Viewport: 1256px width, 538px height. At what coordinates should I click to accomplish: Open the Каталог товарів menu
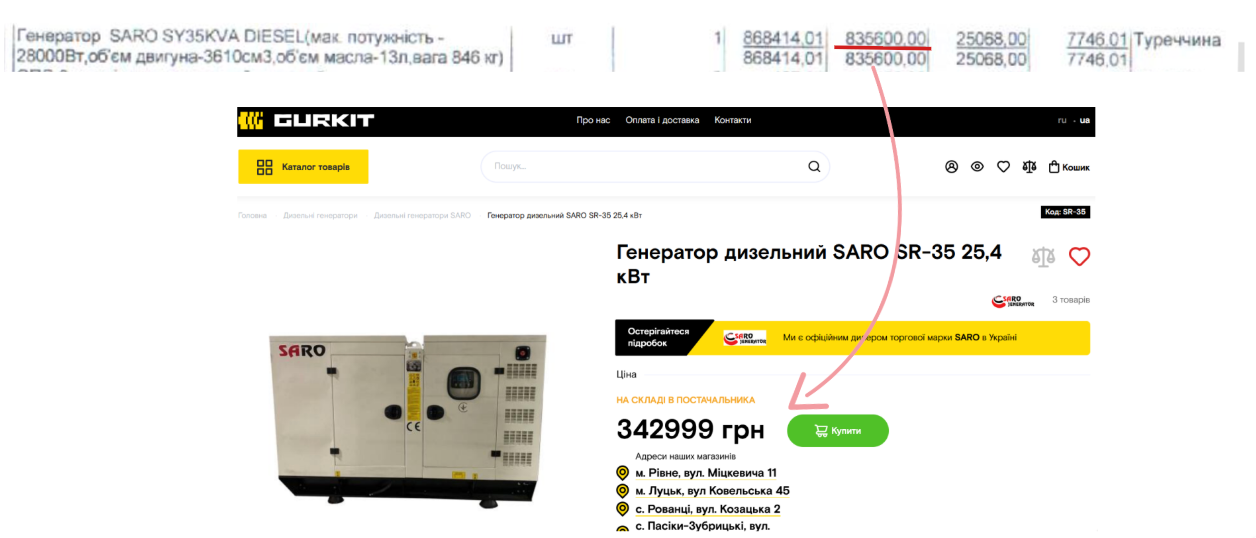click(303, 167)
